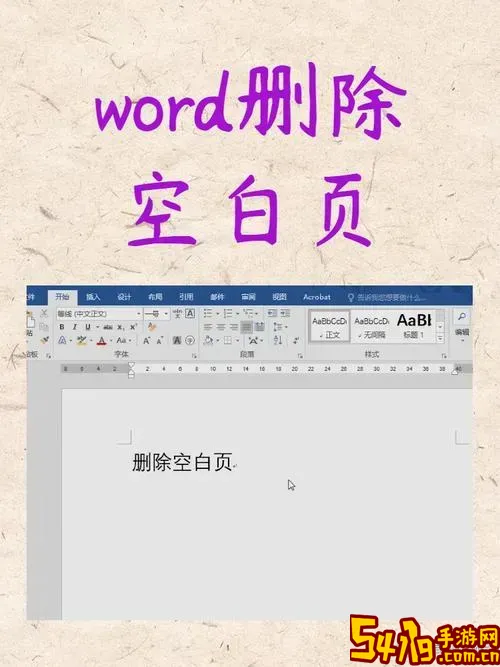Click the borders icon
This screenshot has height=667, width=500.
point(228,340)
